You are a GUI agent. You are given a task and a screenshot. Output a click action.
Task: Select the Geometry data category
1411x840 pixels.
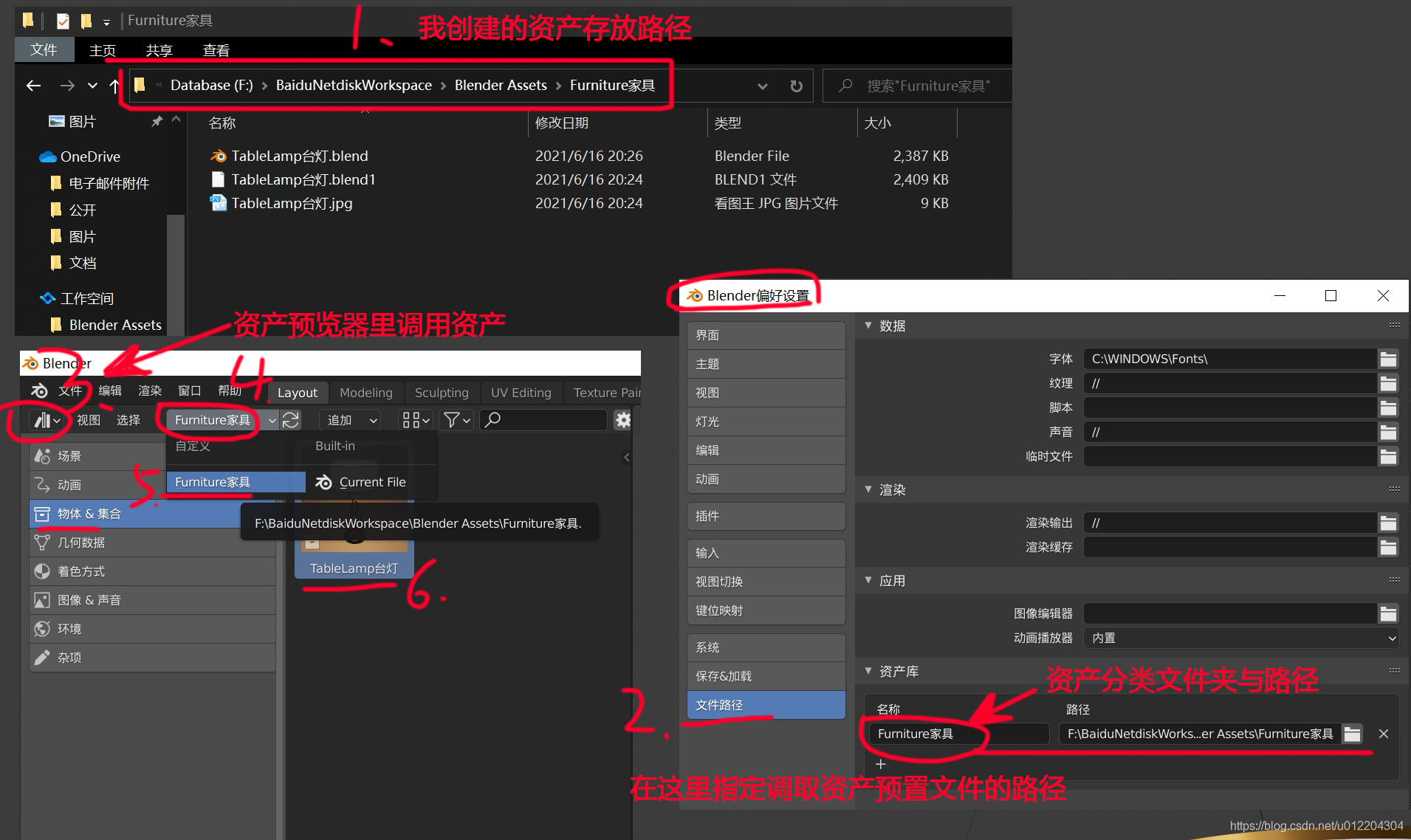(152, 543)
